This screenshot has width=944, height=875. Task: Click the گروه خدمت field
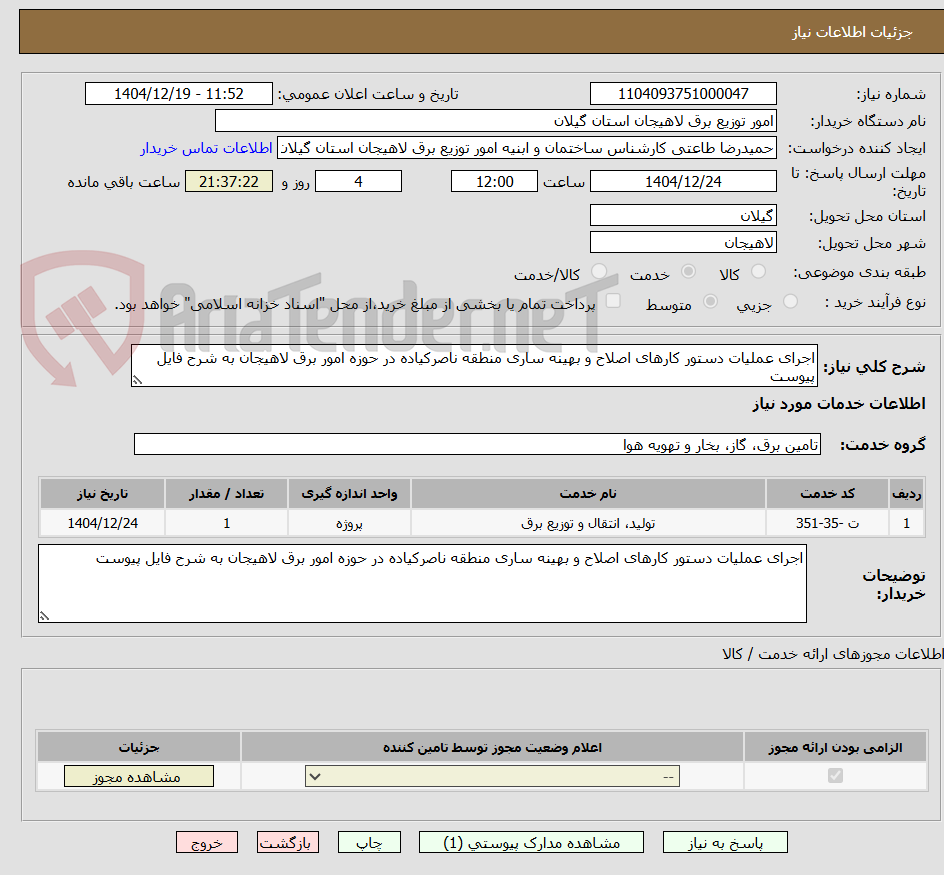click(477, 444)
